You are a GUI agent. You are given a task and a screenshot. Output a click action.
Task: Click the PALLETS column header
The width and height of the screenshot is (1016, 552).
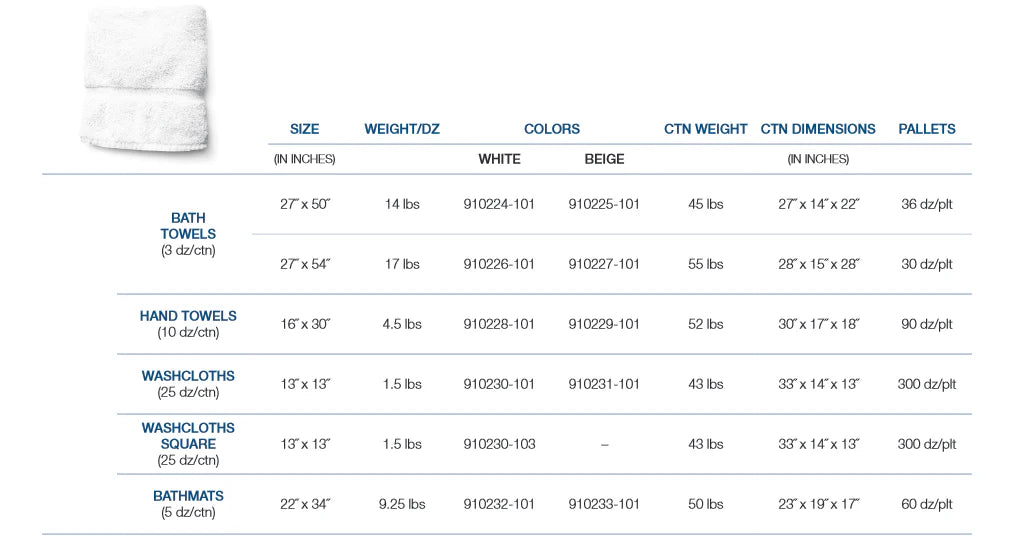[x=927, y=129]
